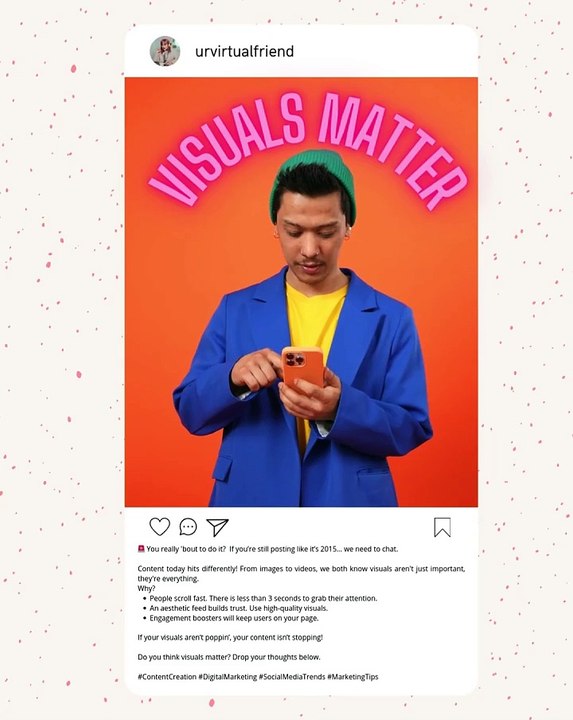Click the siren emoji starting the caption
Screen dimensions: 573x720
click(141, 548)
